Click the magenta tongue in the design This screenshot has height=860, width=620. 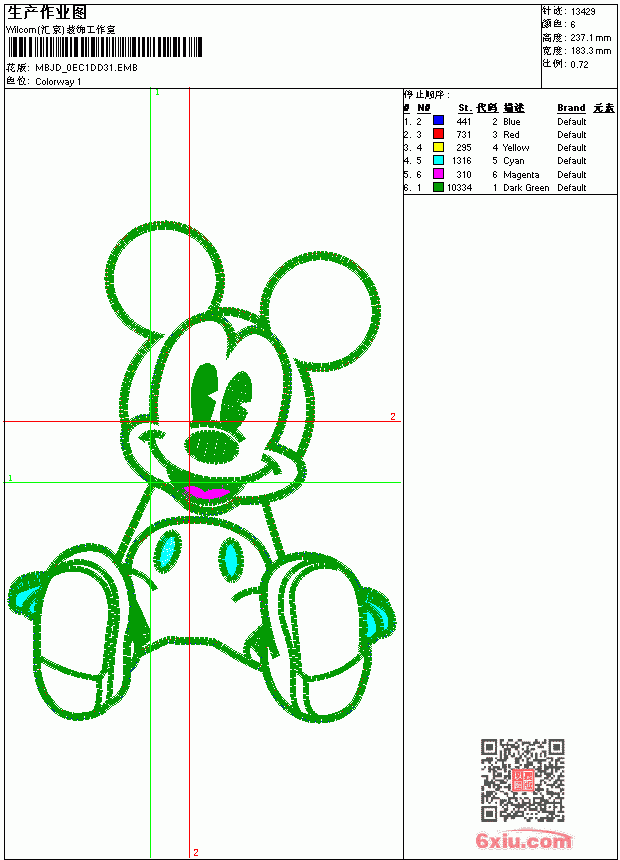pyautogui.click(x=206, y=492)
